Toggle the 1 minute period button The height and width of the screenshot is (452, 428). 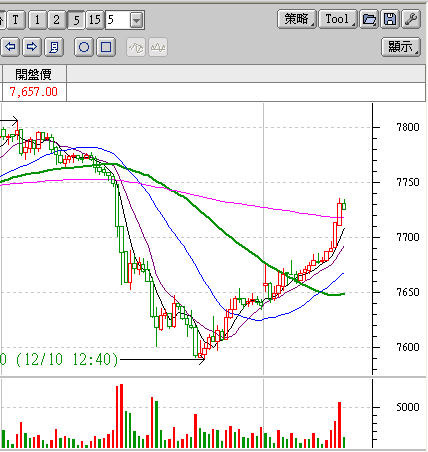click(x=37, y=20)
